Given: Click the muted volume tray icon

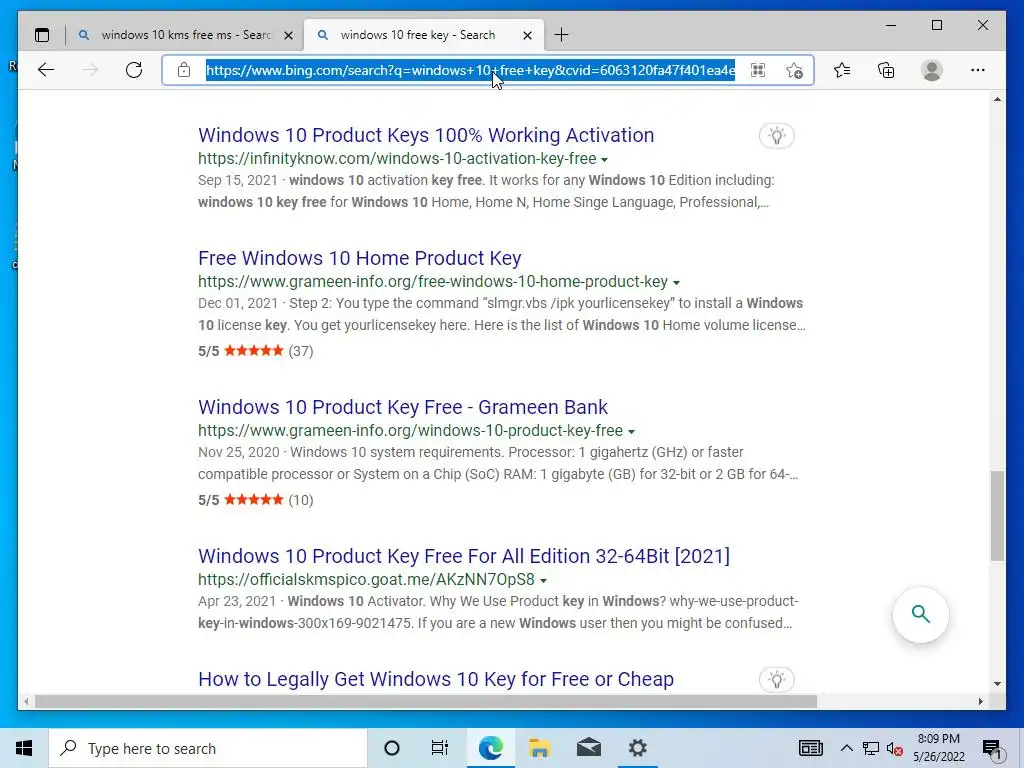Looking at the screenshot, I should (895, 749).
